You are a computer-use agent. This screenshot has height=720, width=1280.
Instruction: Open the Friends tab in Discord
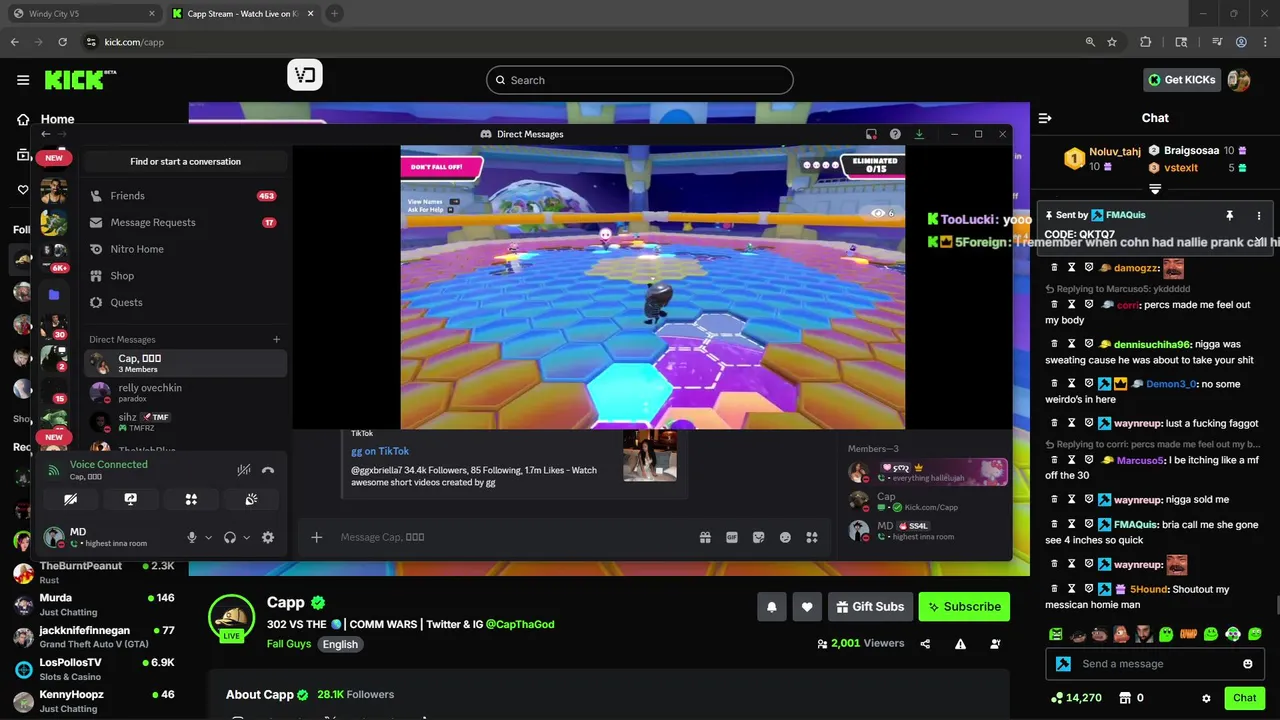[184, 196]
